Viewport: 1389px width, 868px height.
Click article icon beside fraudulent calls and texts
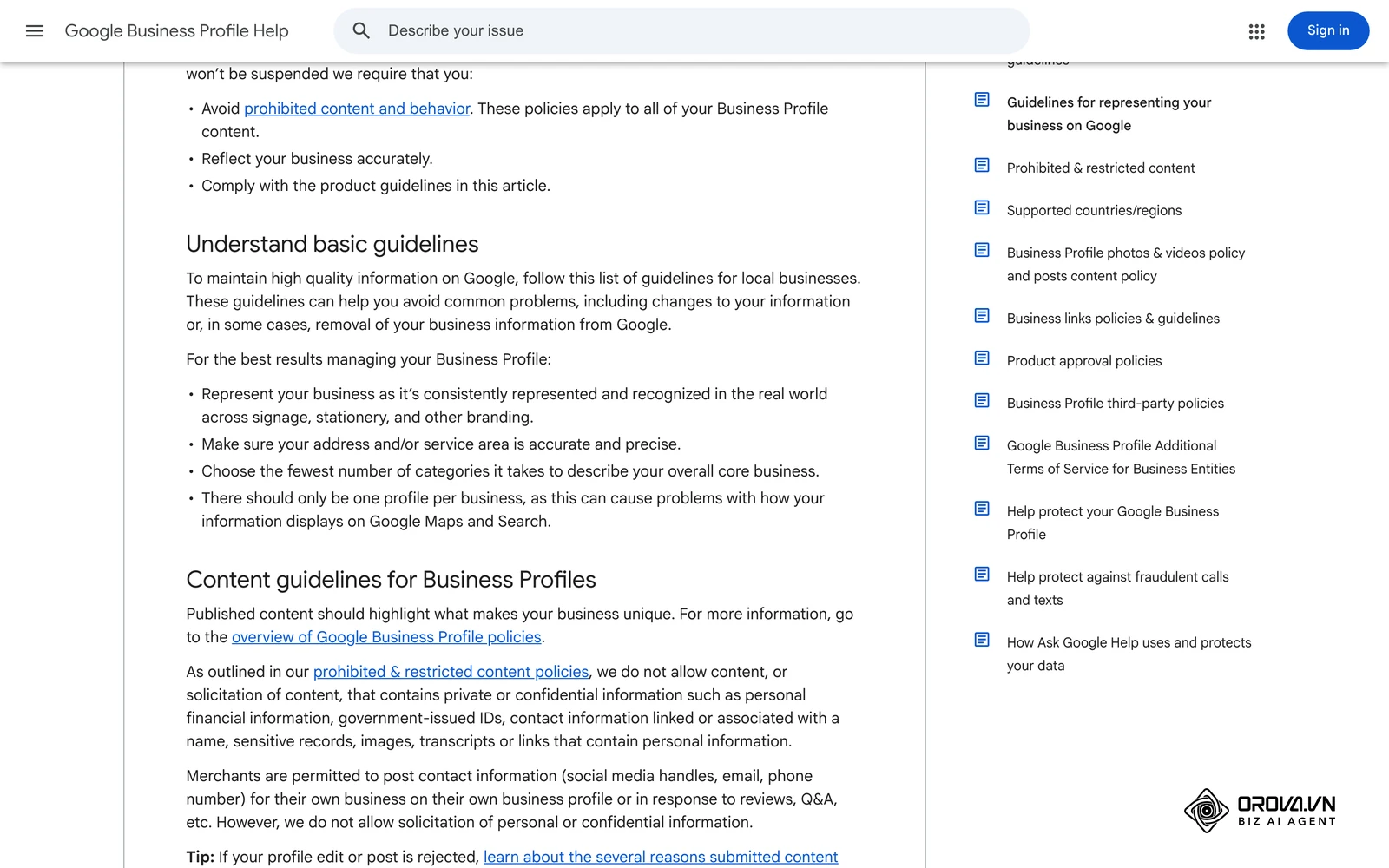[x=982, y=575]
